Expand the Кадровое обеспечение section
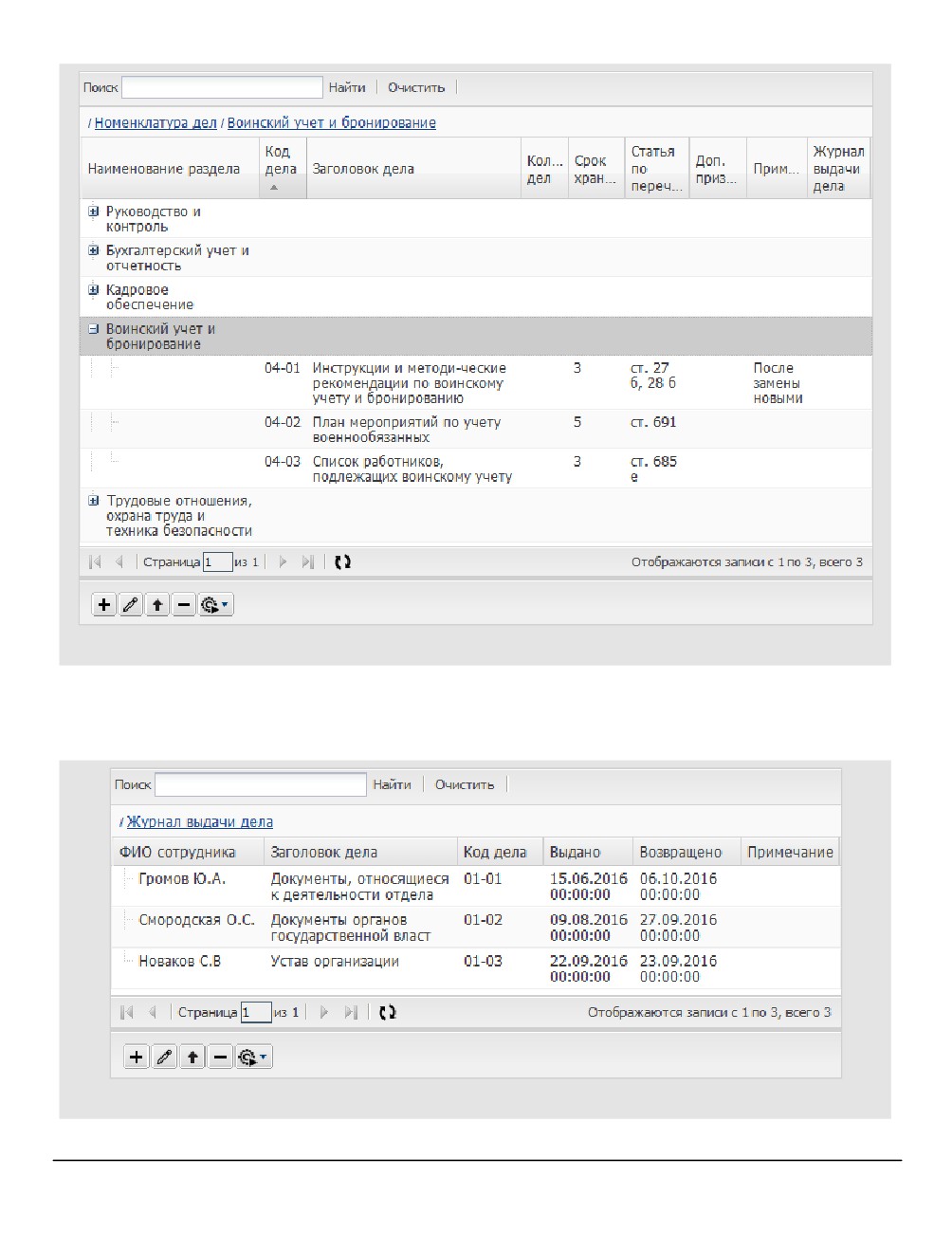Viewport: 952px width, 1233px height. (93, 289)
